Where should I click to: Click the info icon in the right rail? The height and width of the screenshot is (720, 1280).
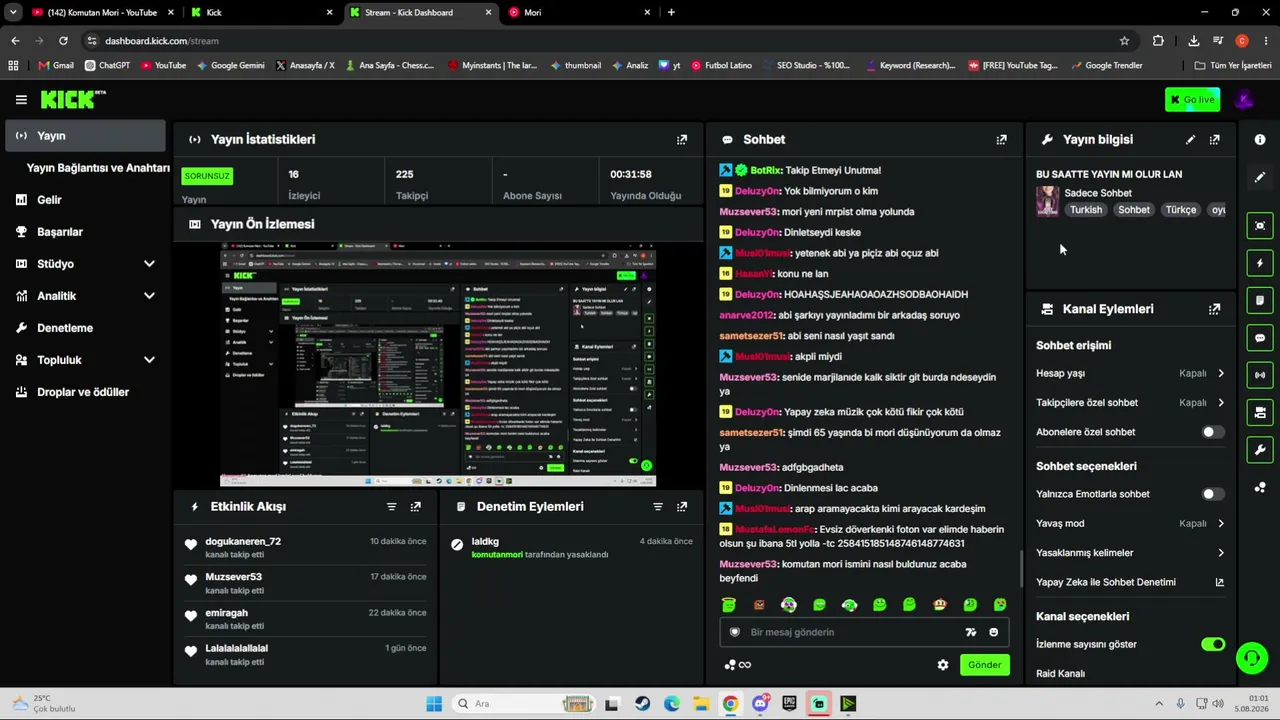click(1260, 140)
